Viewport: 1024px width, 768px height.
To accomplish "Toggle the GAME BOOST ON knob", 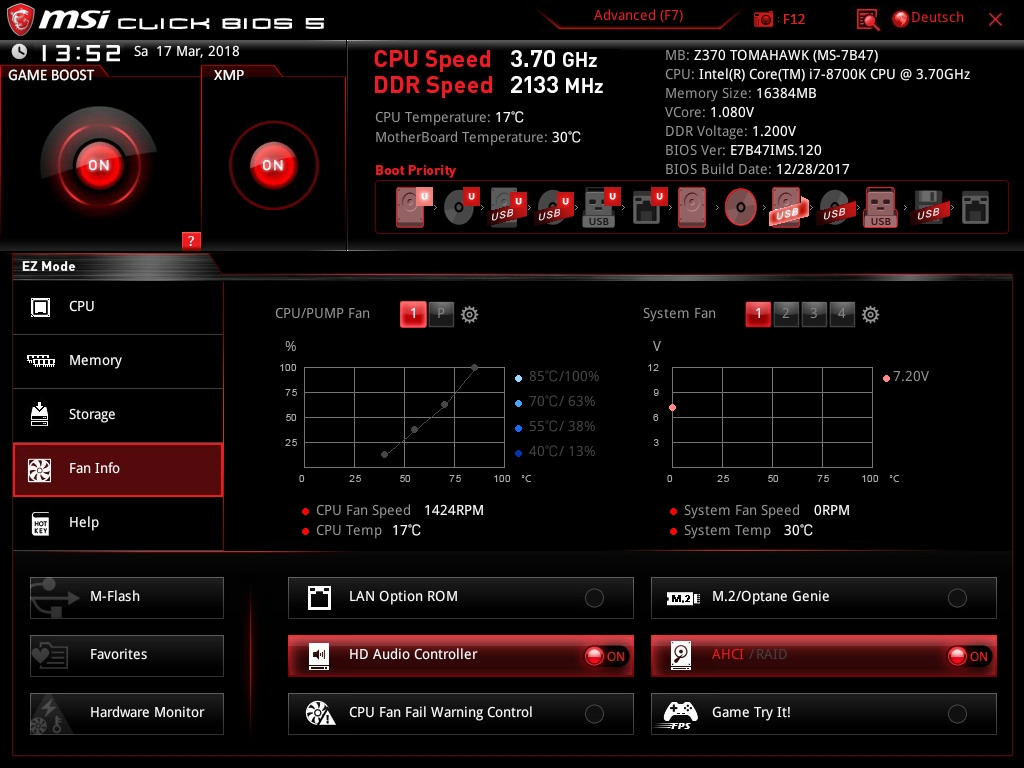I will pos(99,165).
